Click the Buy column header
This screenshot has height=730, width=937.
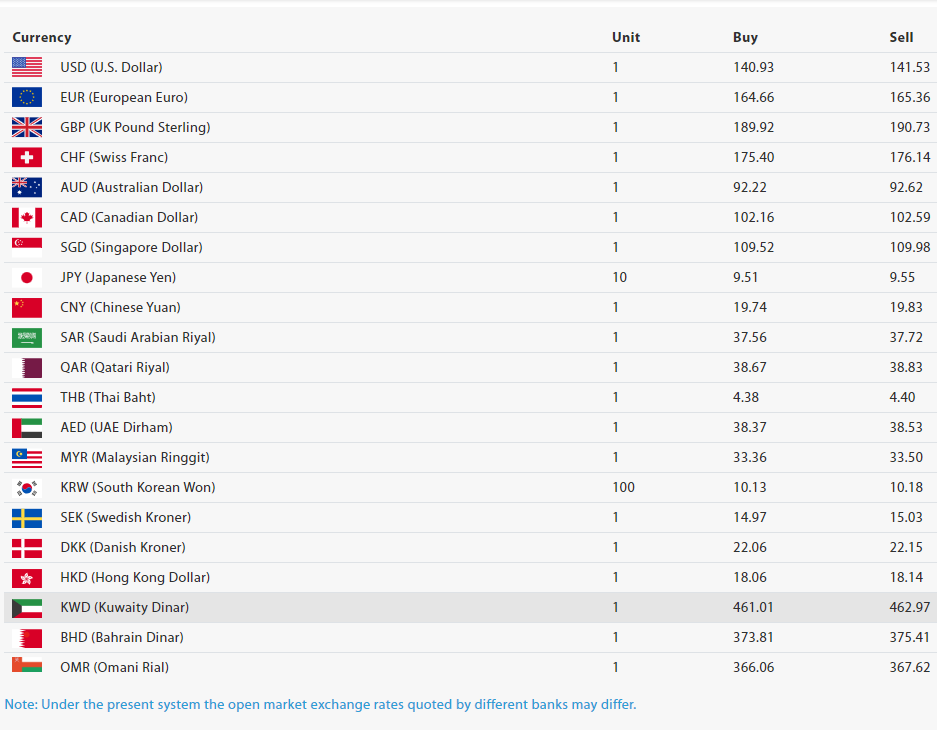click(745, 37)
